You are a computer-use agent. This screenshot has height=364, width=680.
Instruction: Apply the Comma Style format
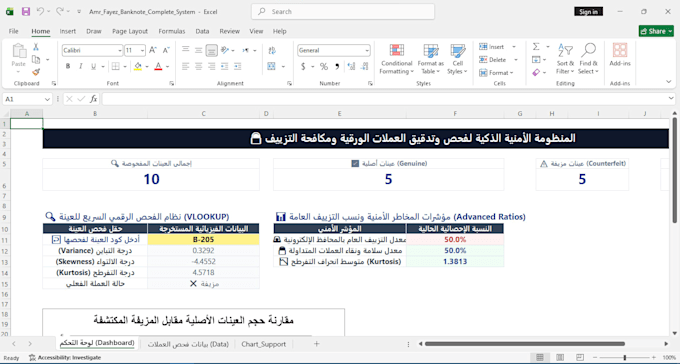coord(337,66)
